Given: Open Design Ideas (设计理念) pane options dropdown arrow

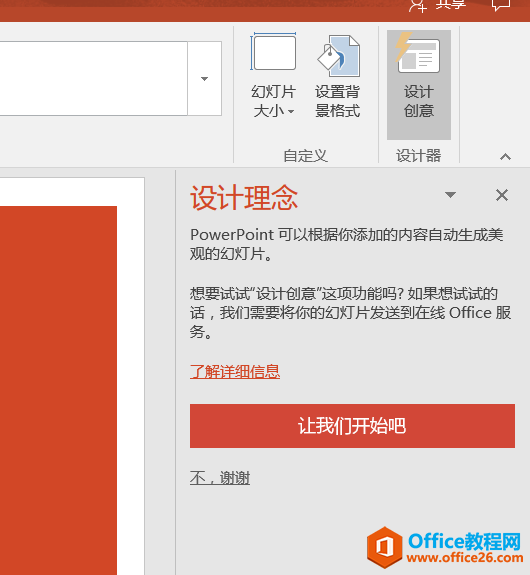Looking at the screenshot, I should pyautogui.click(x=450, y=195).
